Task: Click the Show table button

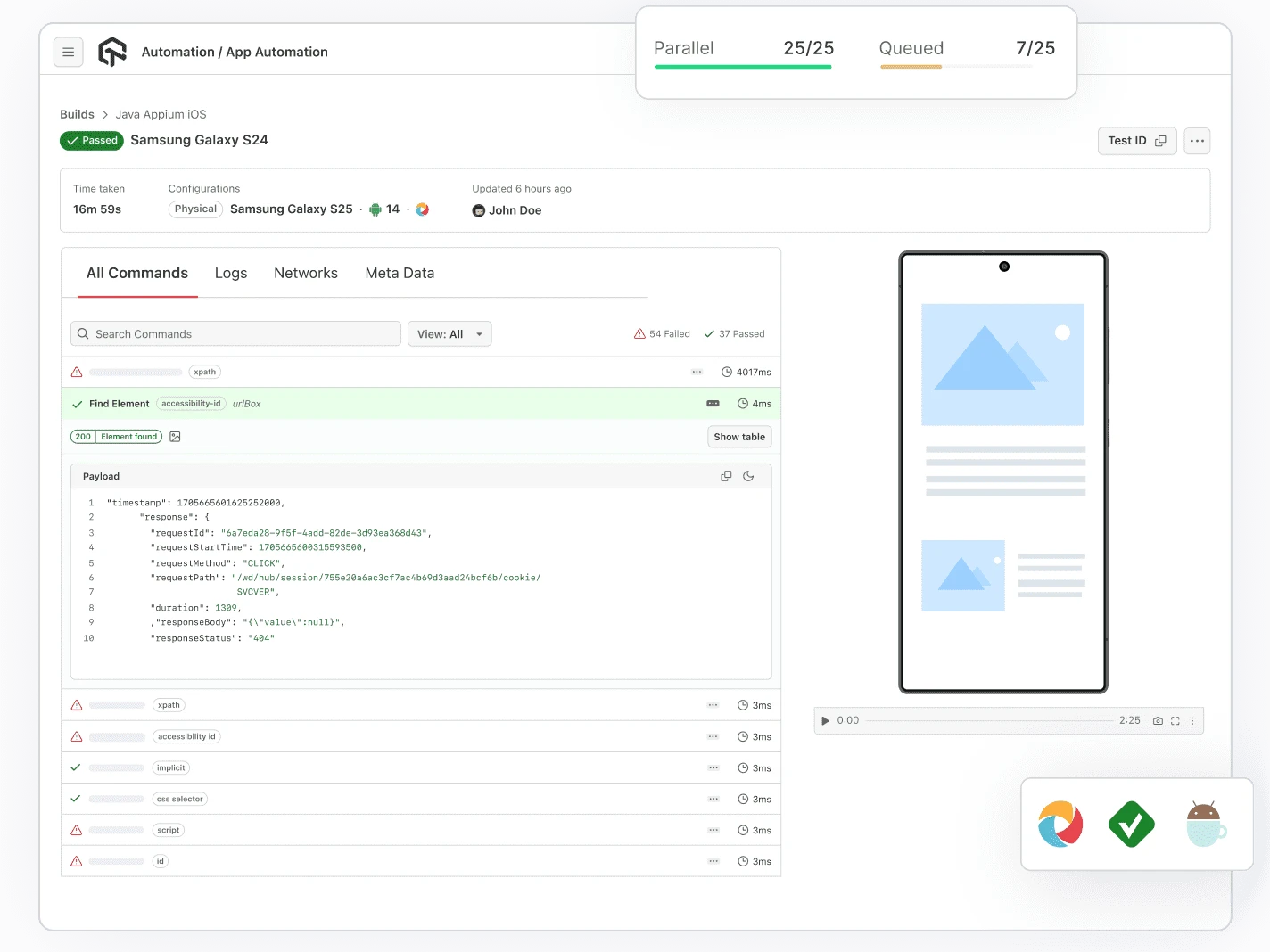Action: 739,437
